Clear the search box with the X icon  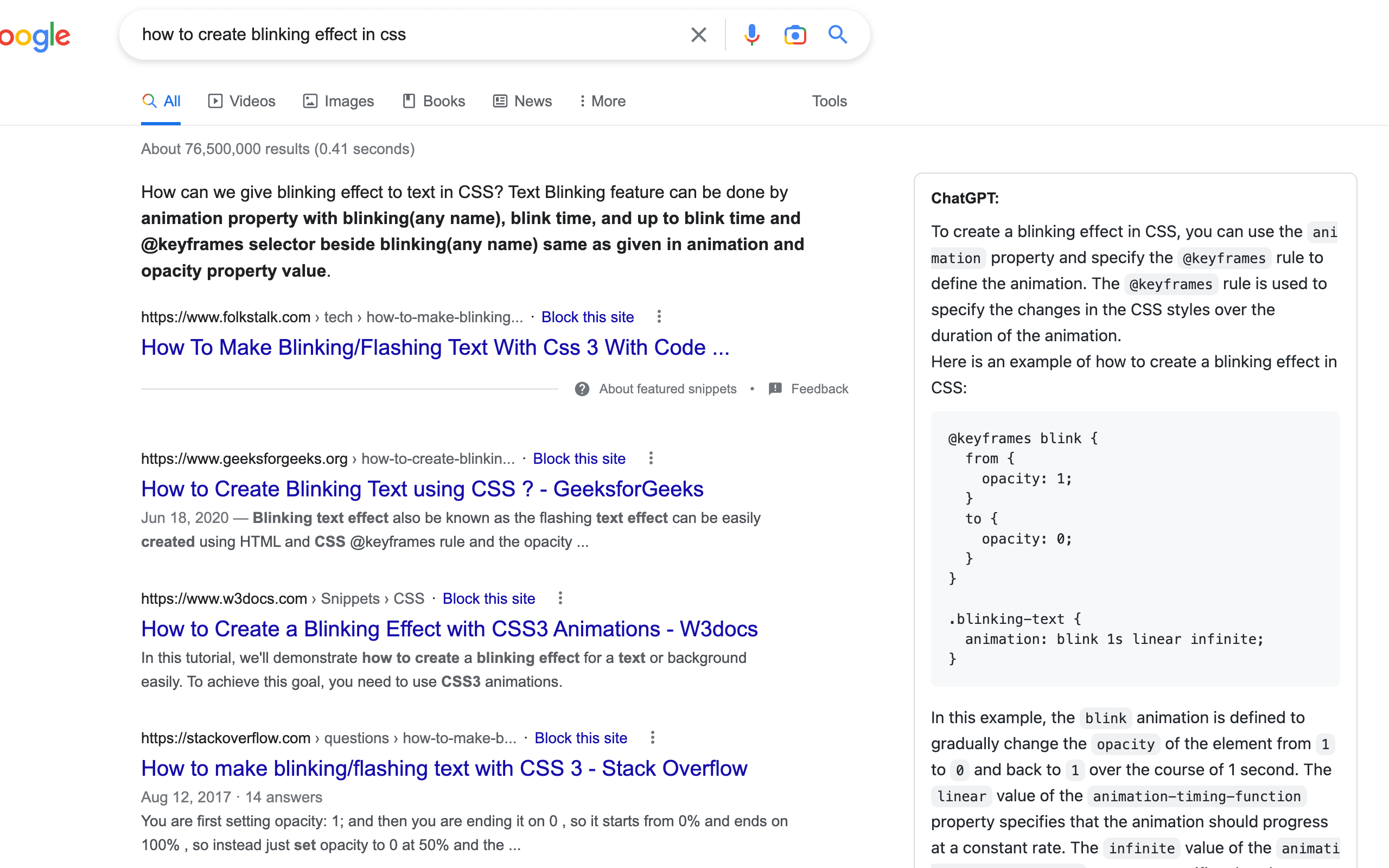pyautogui.click(x=698, y=35)
